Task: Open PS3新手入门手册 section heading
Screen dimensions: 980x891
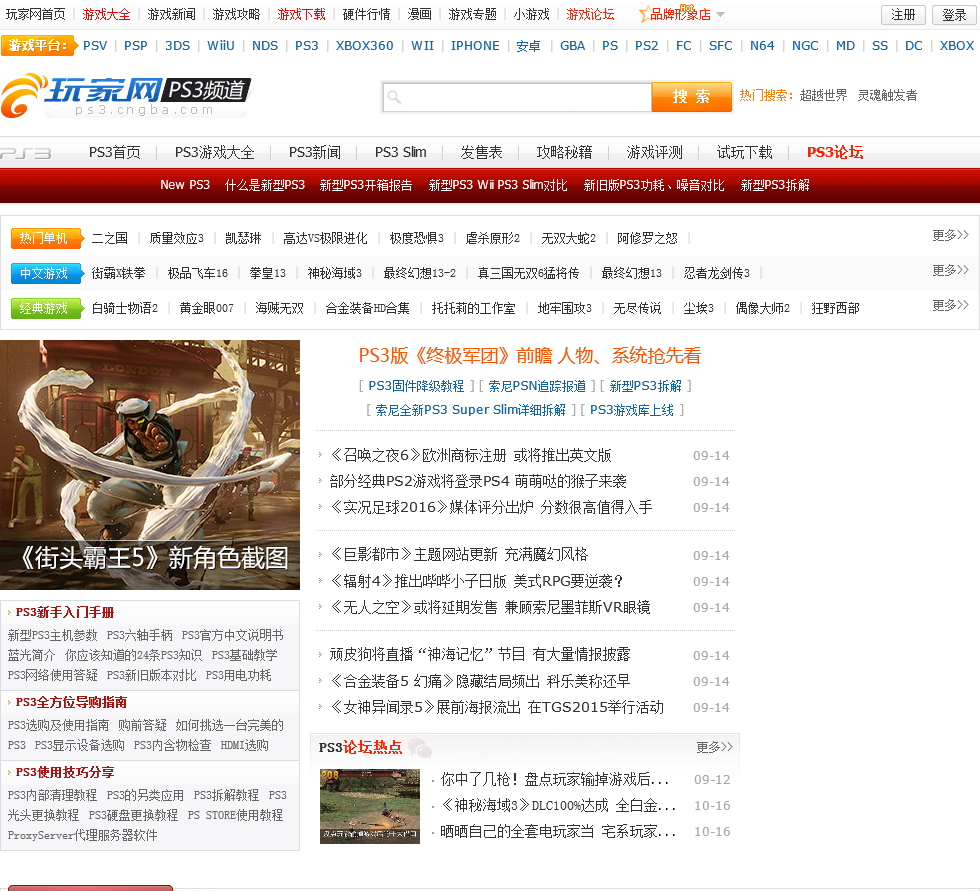Action: pyautogui.click(x=65, y=612)
